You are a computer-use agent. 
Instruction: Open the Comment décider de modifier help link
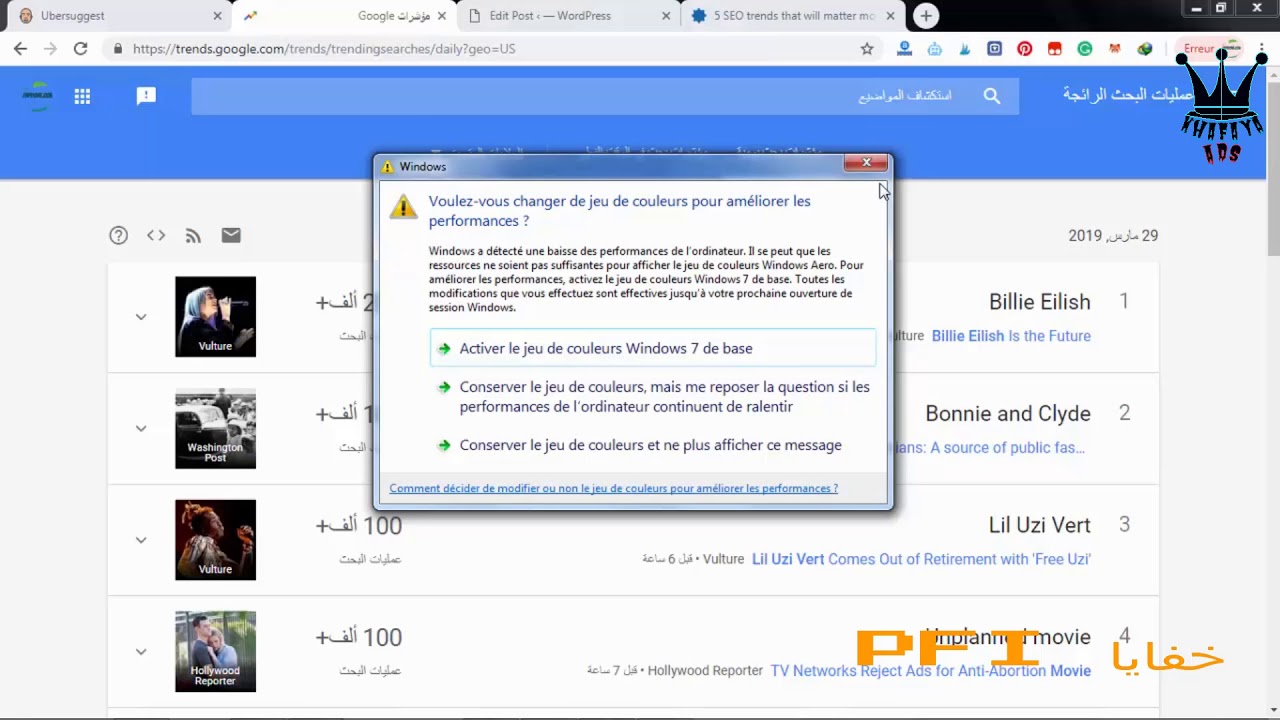point(613,488)
